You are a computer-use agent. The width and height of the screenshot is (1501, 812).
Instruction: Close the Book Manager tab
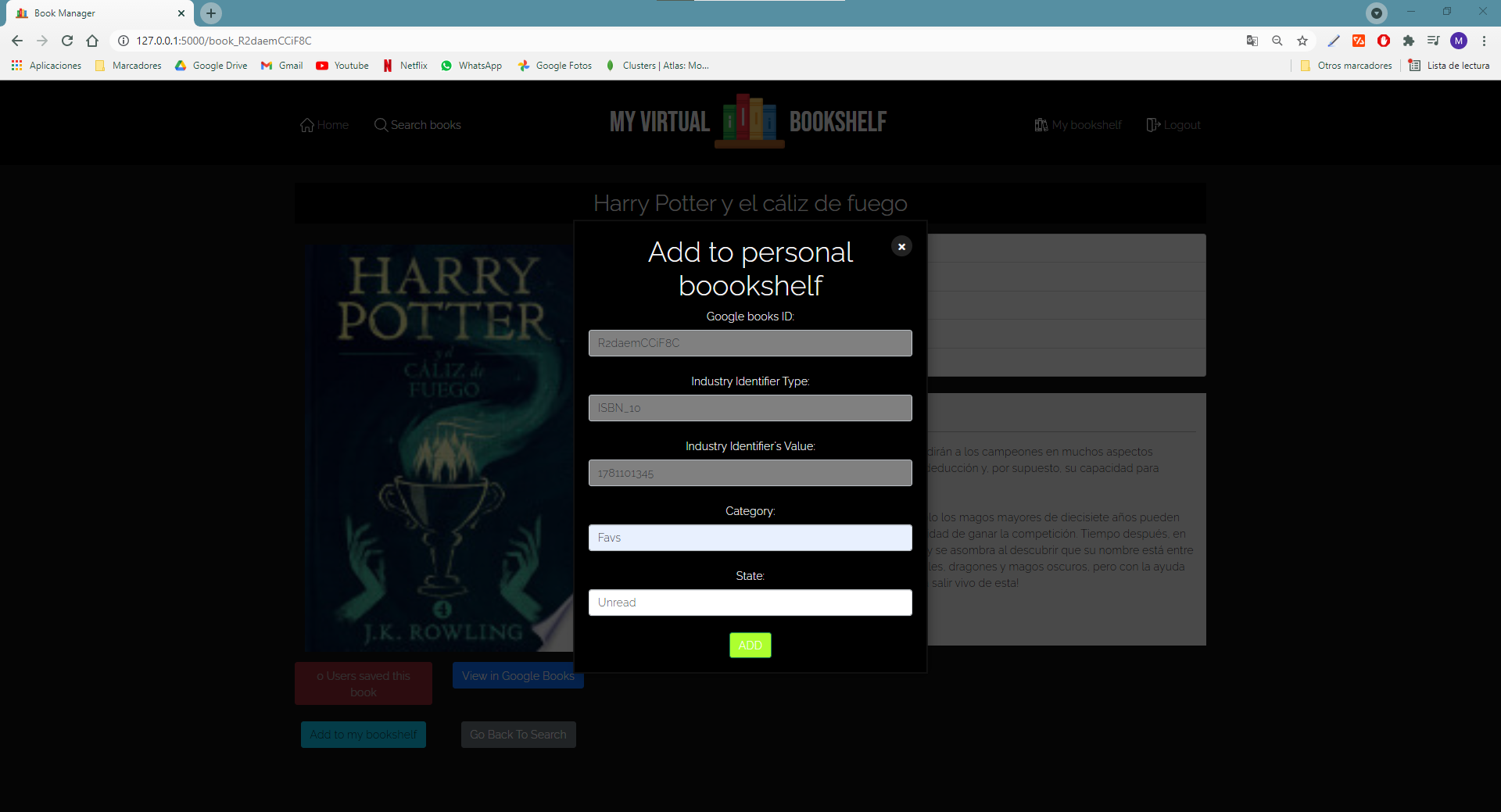point(181,13)
